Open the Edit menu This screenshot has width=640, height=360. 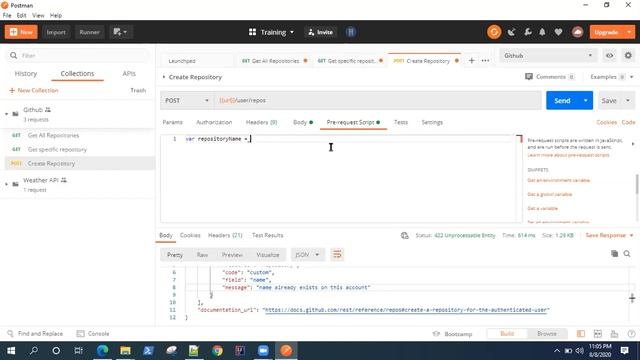pyautogui.click(x=22, y=16)
